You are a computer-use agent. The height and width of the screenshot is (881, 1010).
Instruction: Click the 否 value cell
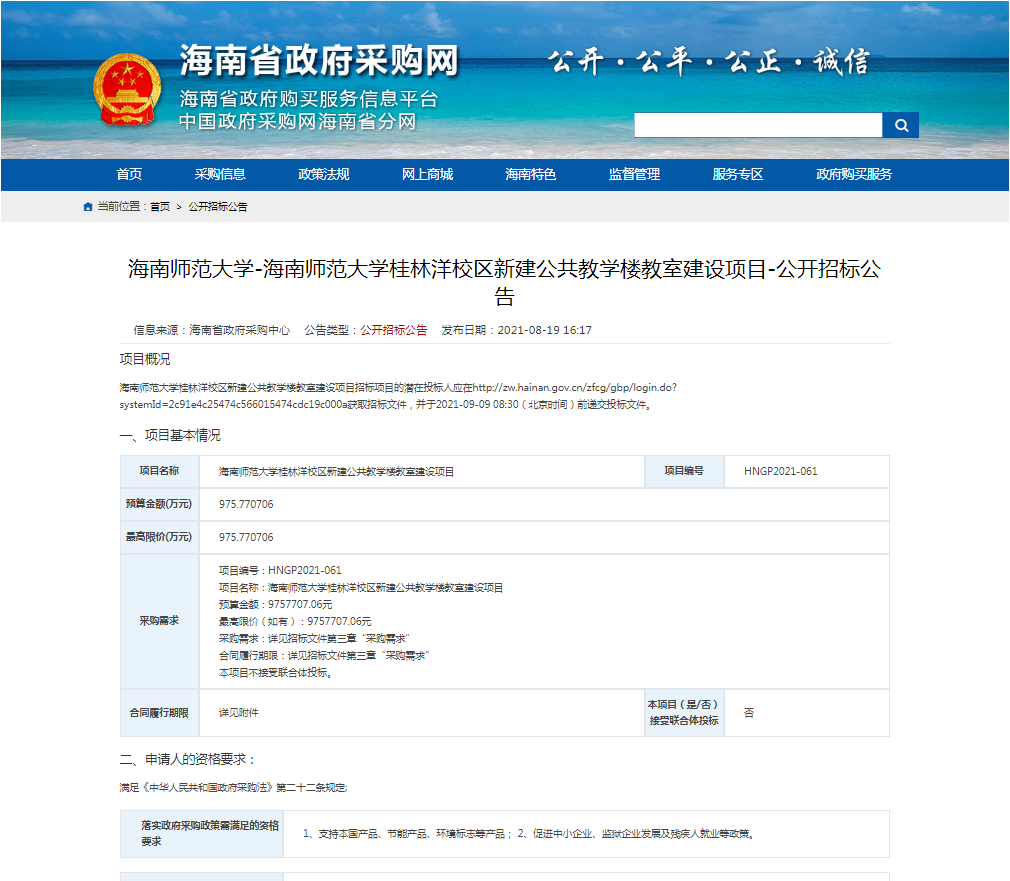(x=806, y=713)
